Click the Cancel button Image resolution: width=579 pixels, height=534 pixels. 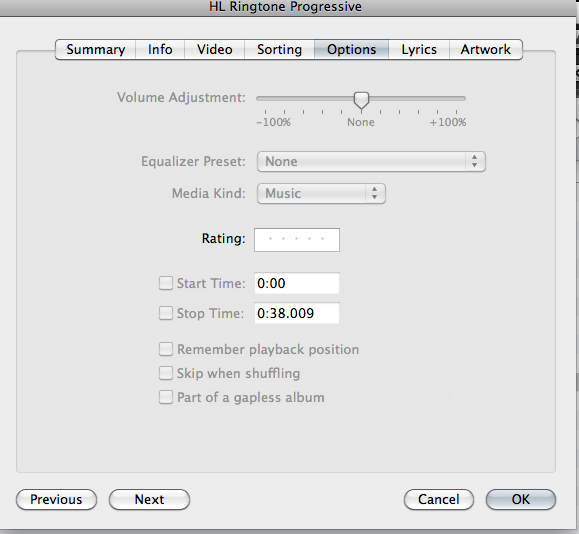point(439,500)
